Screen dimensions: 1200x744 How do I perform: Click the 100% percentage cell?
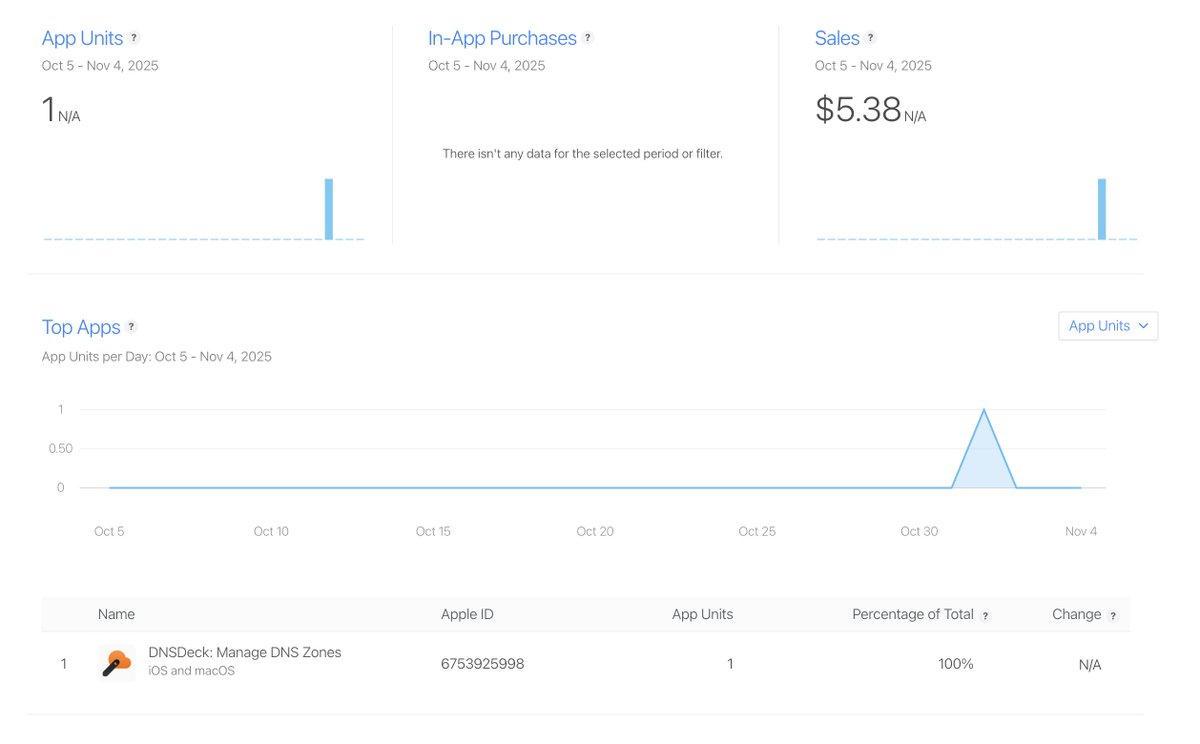956,664
